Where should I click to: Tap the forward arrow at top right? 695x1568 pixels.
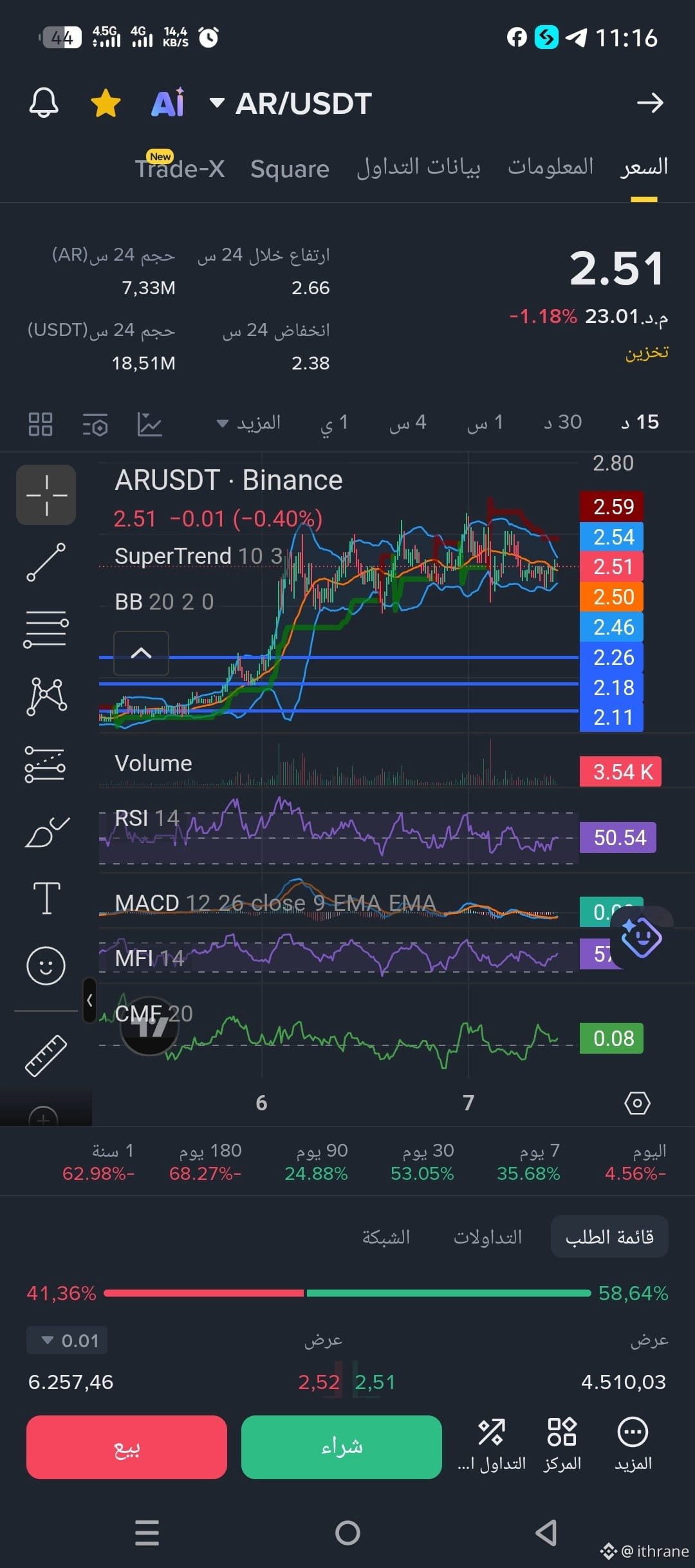(650, 103)
